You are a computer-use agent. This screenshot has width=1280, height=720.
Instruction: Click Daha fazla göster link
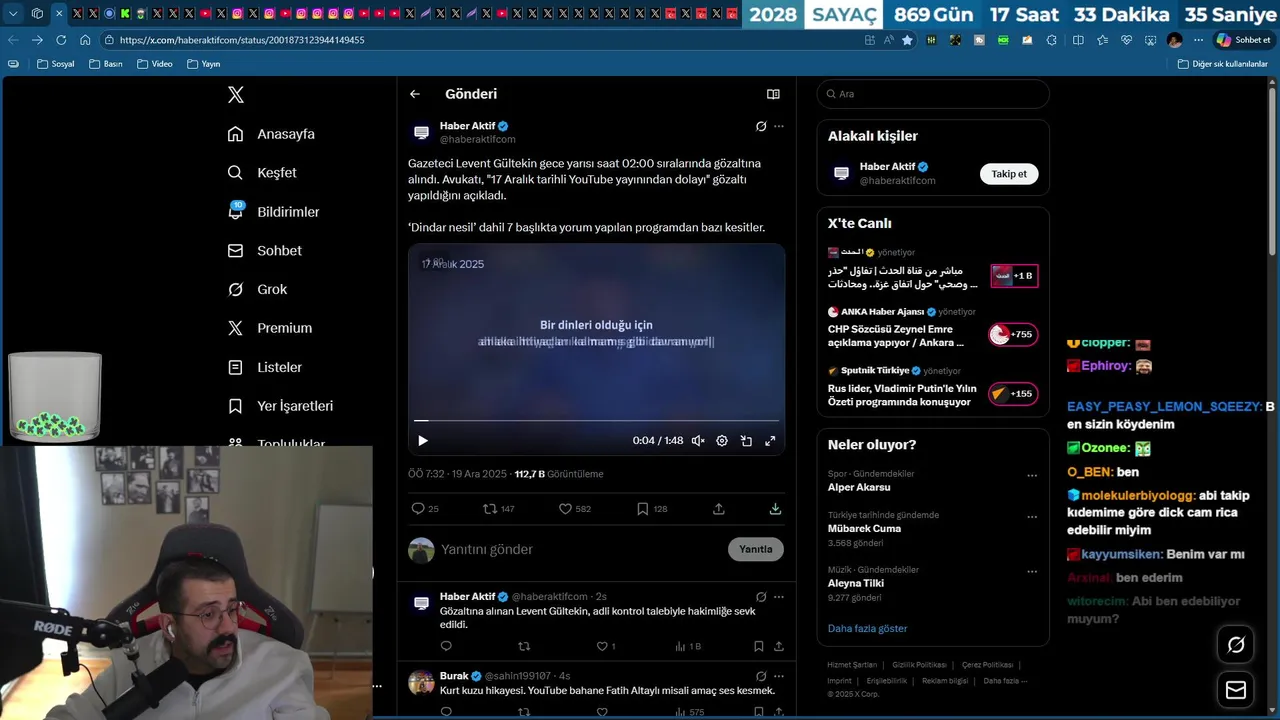tap(868, 629)
